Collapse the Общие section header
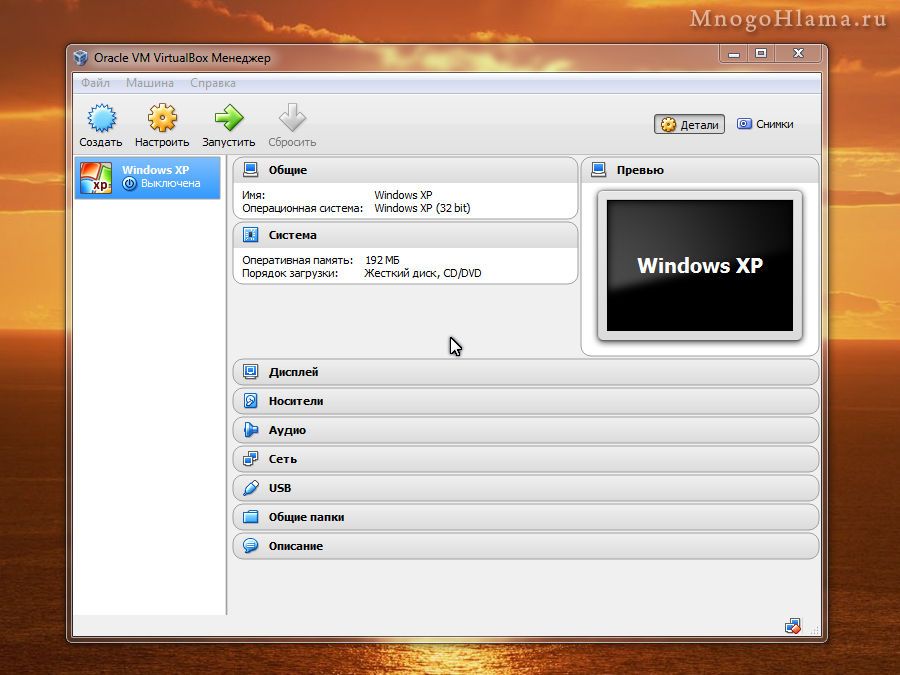The image size is (900, 675). [x=405, y=170]
